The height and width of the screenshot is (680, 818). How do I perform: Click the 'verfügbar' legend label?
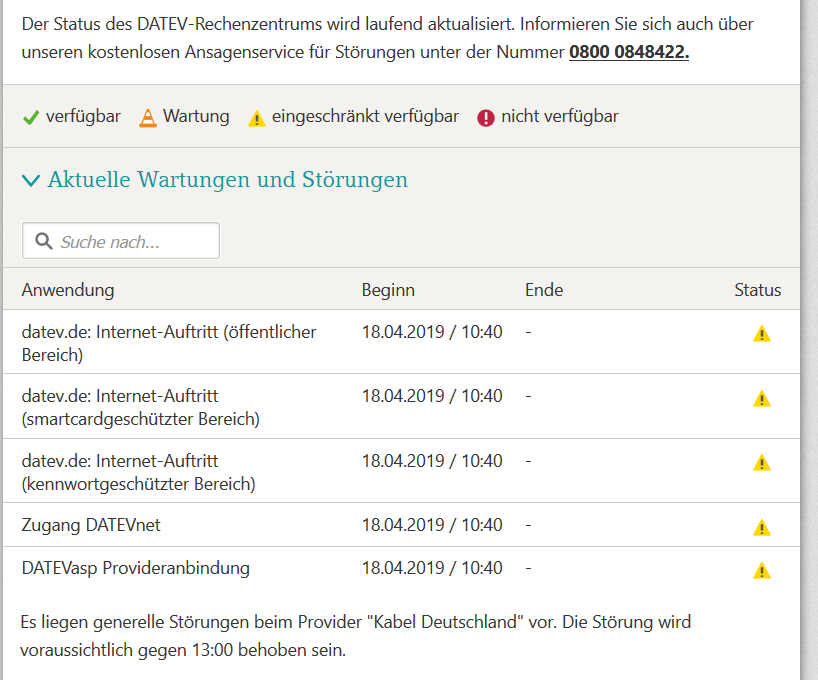(x=83, y=116)
